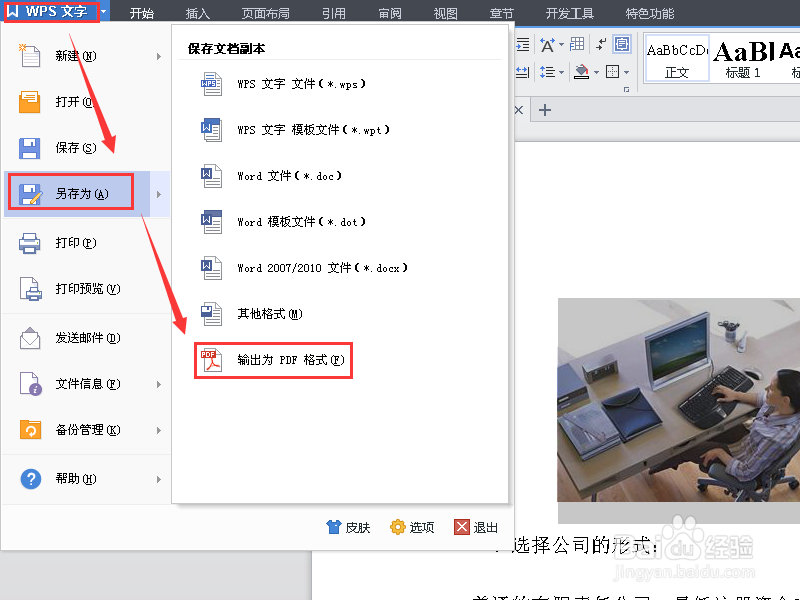The width and height of the screenshot is (800, 600).
Task: Toggle show paragraph marks icon
Action: pos(601,44)
